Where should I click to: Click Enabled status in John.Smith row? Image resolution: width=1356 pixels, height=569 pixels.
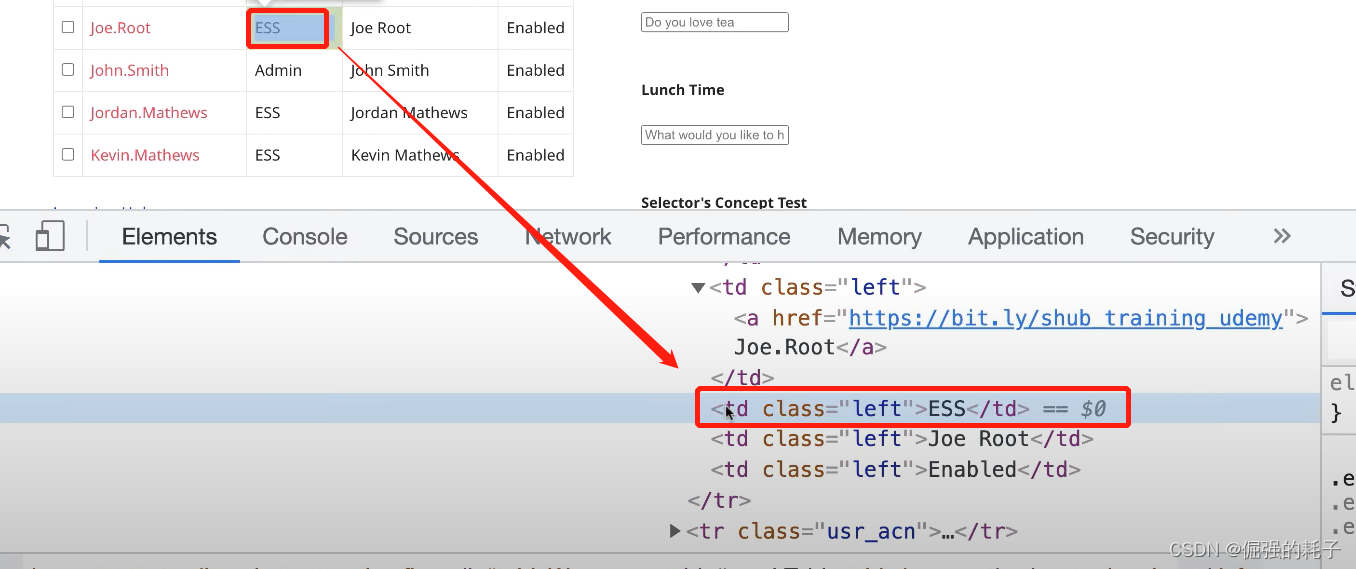point(536,70)
